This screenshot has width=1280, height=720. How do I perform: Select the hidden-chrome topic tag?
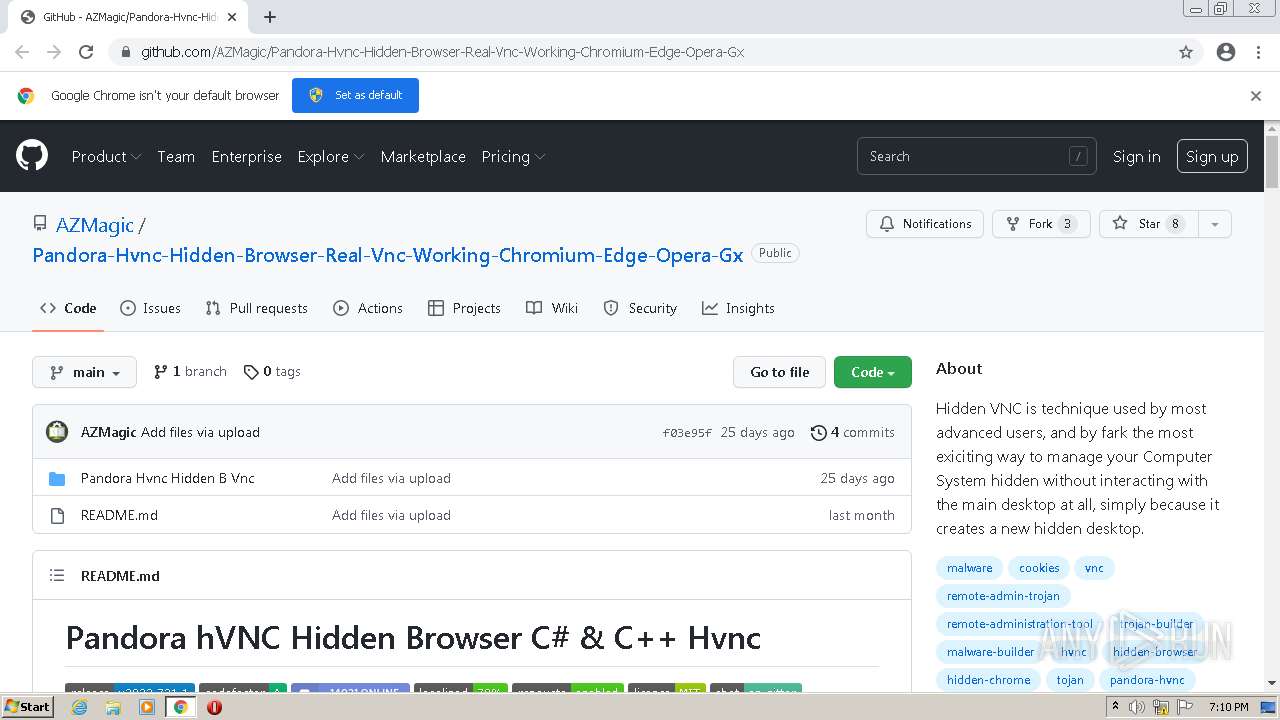(x=989, y=680)
